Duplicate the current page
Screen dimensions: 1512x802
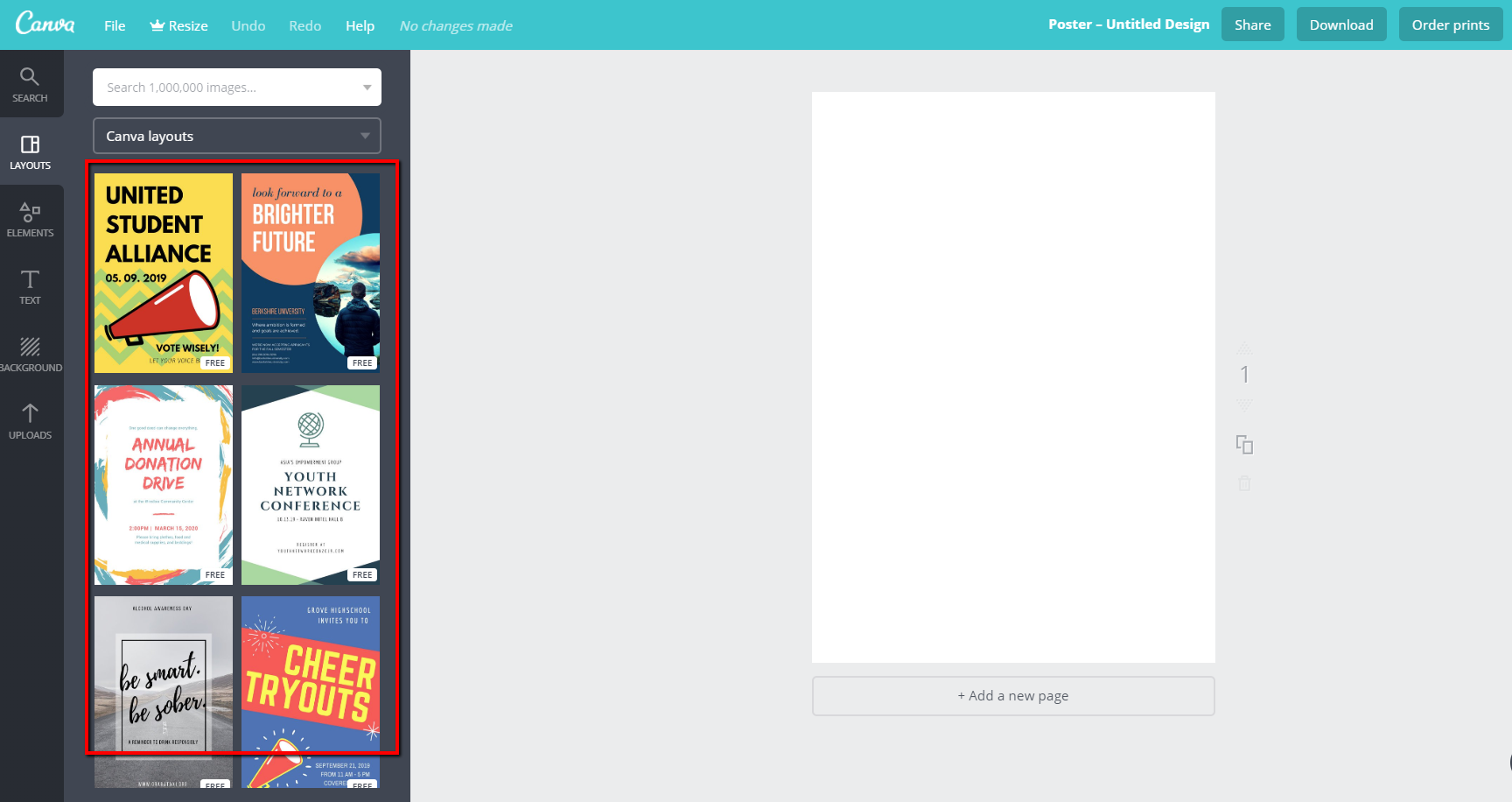coord(1245,445)
